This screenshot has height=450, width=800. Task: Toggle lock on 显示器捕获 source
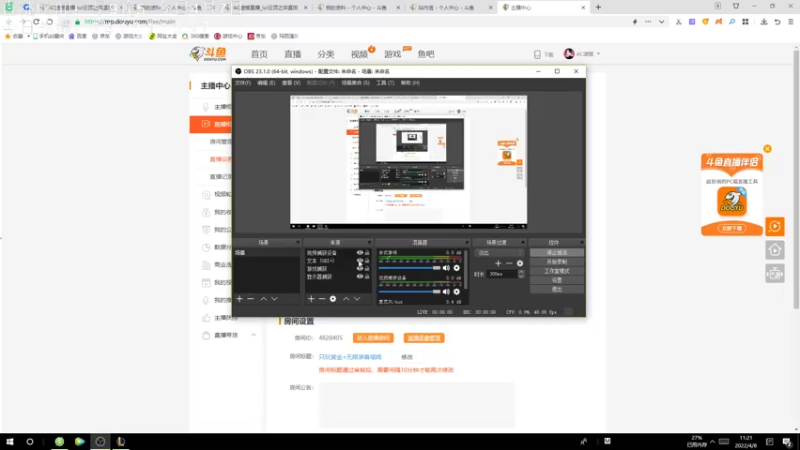pos(367,277)
